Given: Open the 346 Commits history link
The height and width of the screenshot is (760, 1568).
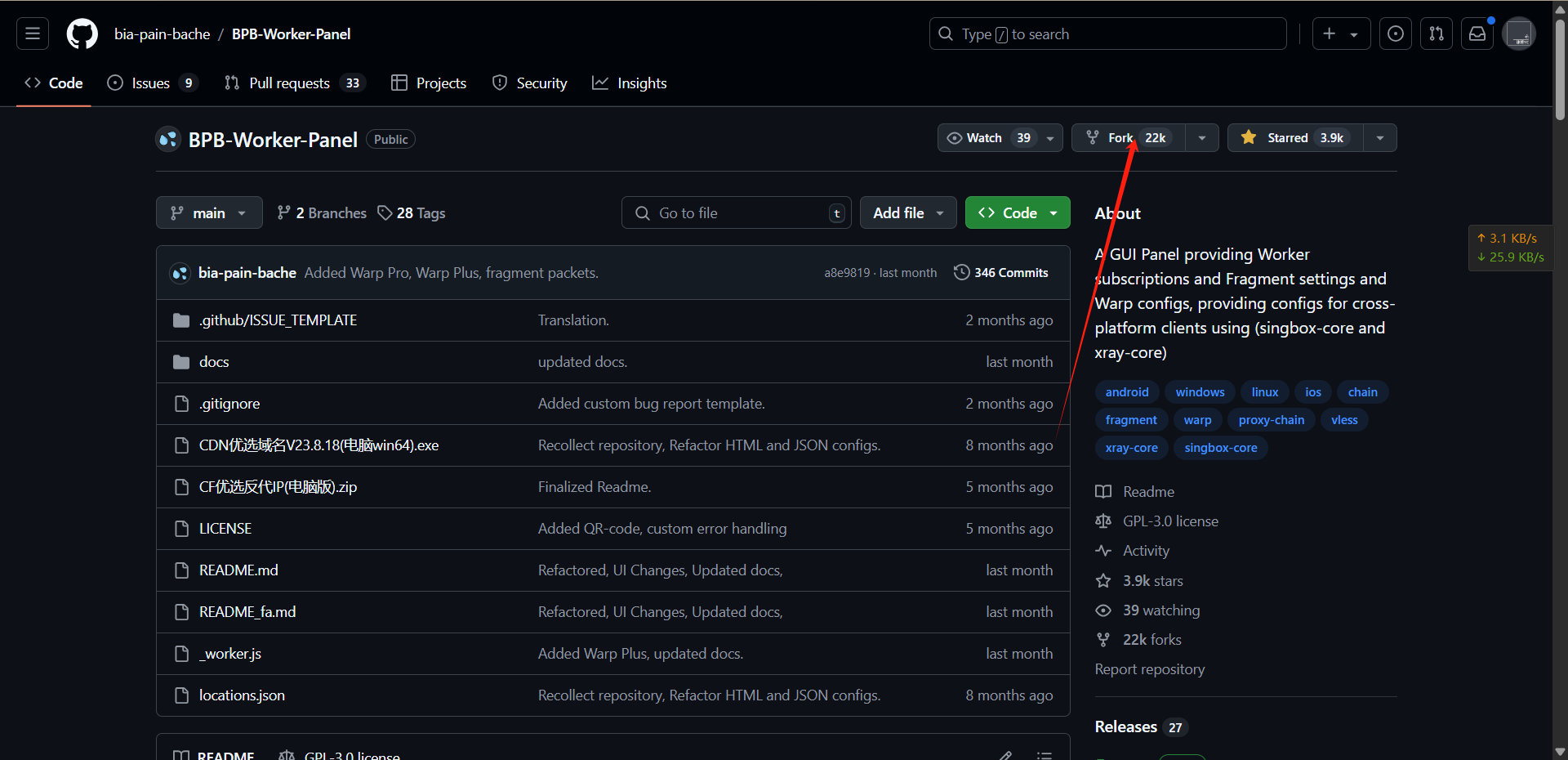Looking at the screenshot, I should point(1001,272).
